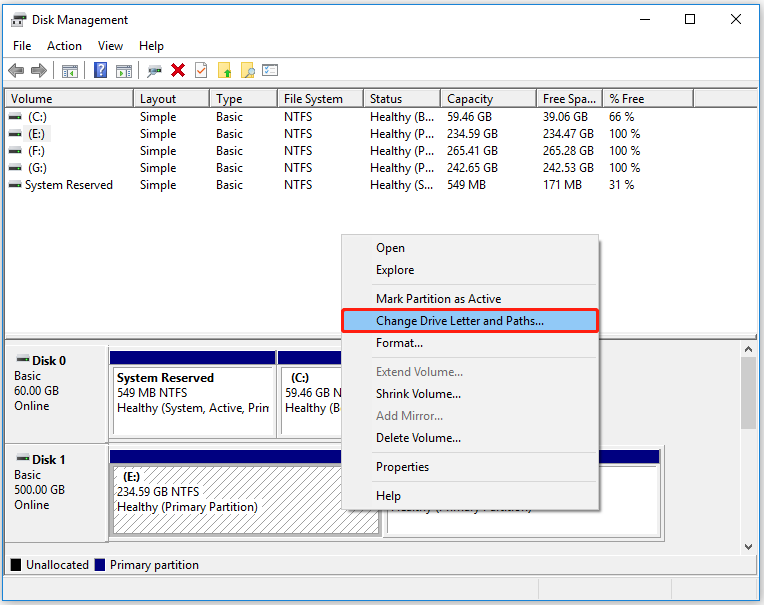
Task: Click the Disk 0 drive icon
Action: tap(23, 359)
